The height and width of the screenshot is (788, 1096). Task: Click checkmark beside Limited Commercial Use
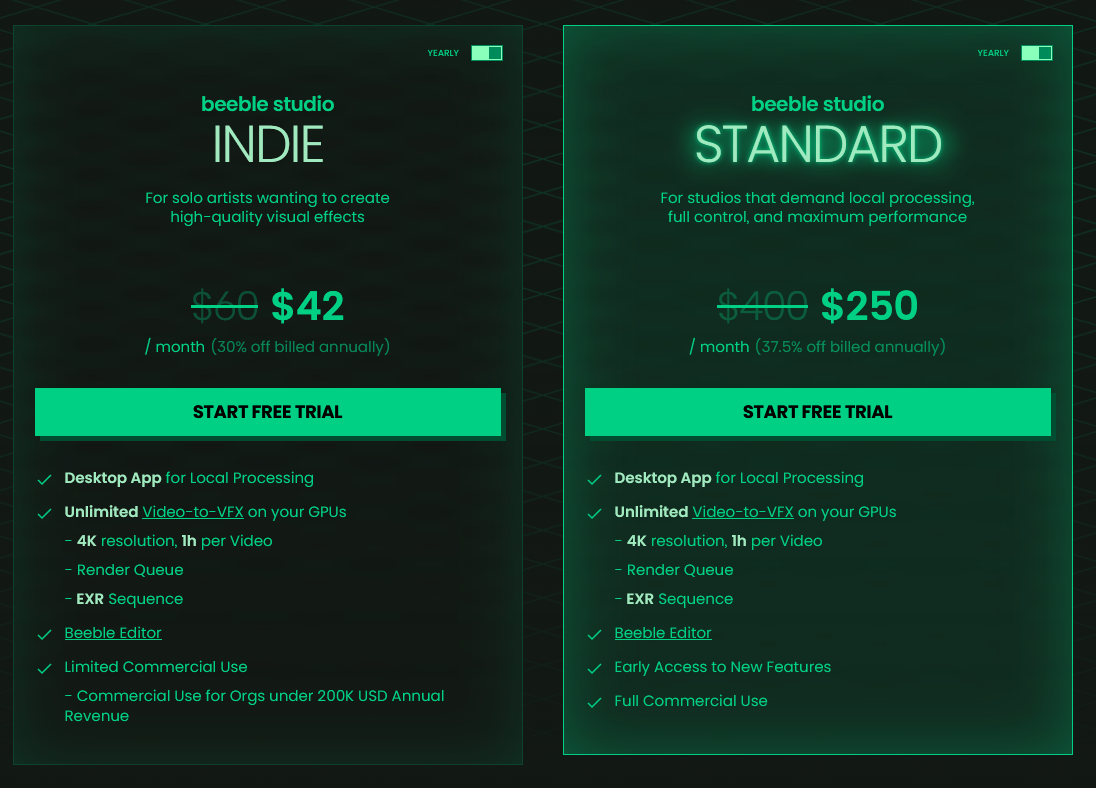coord(44,668)
